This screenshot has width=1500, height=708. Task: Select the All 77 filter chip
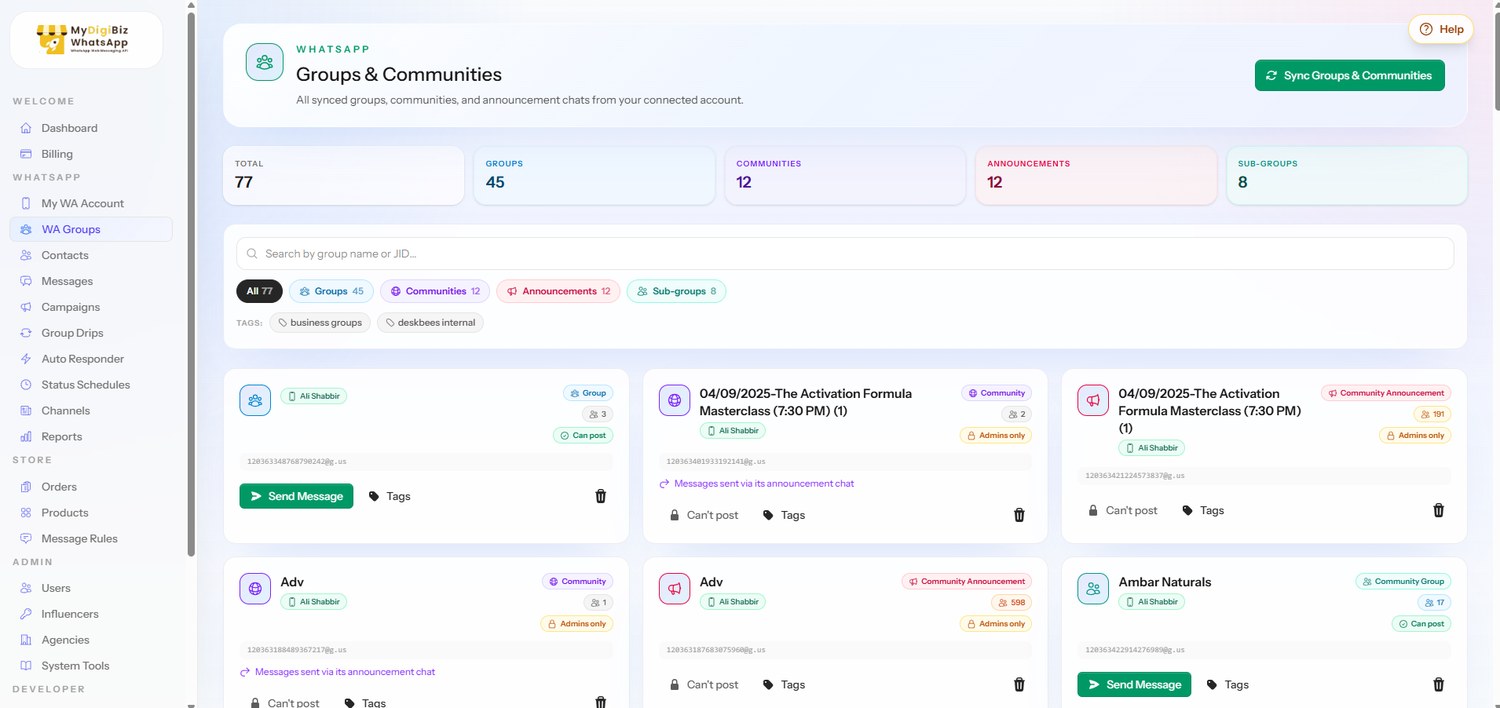pyautogui.click(x=260, y=291)
